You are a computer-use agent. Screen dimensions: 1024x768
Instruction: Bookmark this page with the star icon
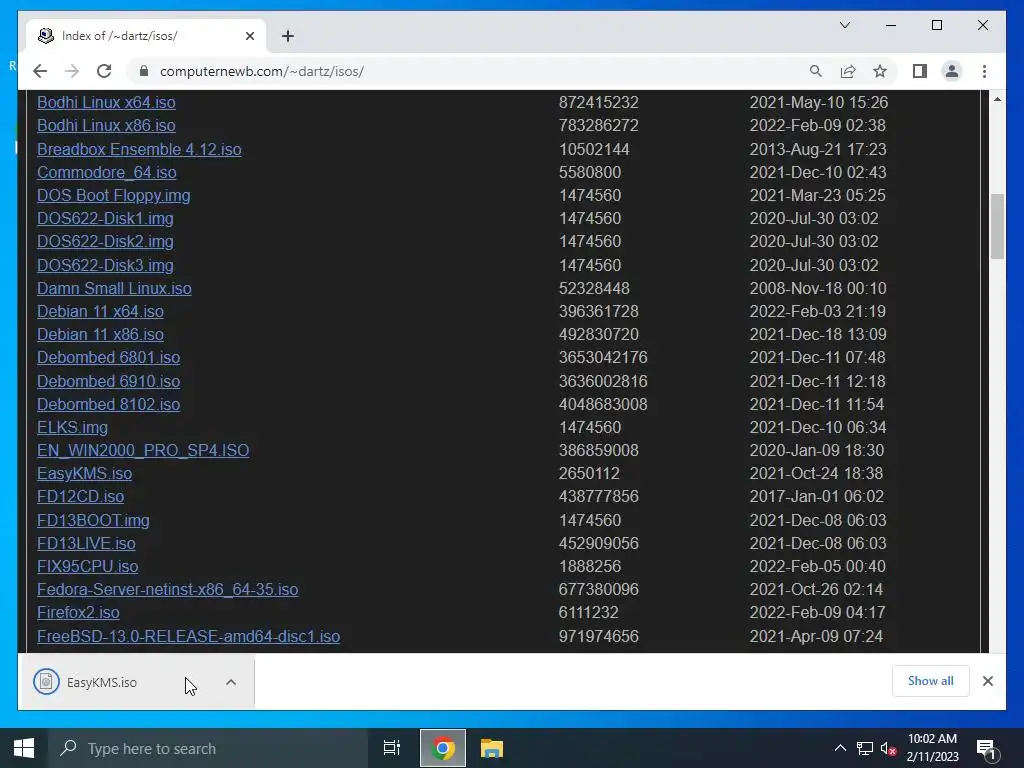click(x=880, y=71)
